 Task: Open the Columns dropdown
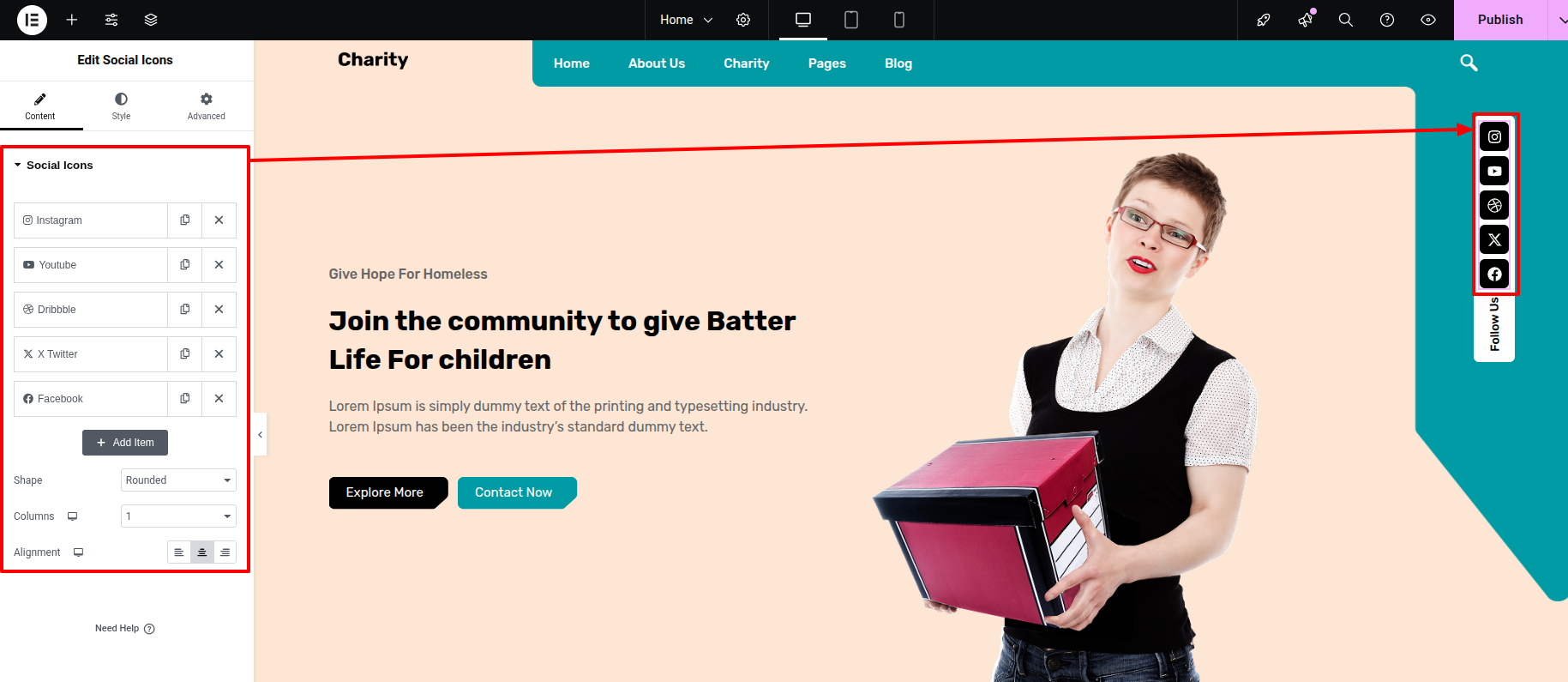tap(178, 516)
